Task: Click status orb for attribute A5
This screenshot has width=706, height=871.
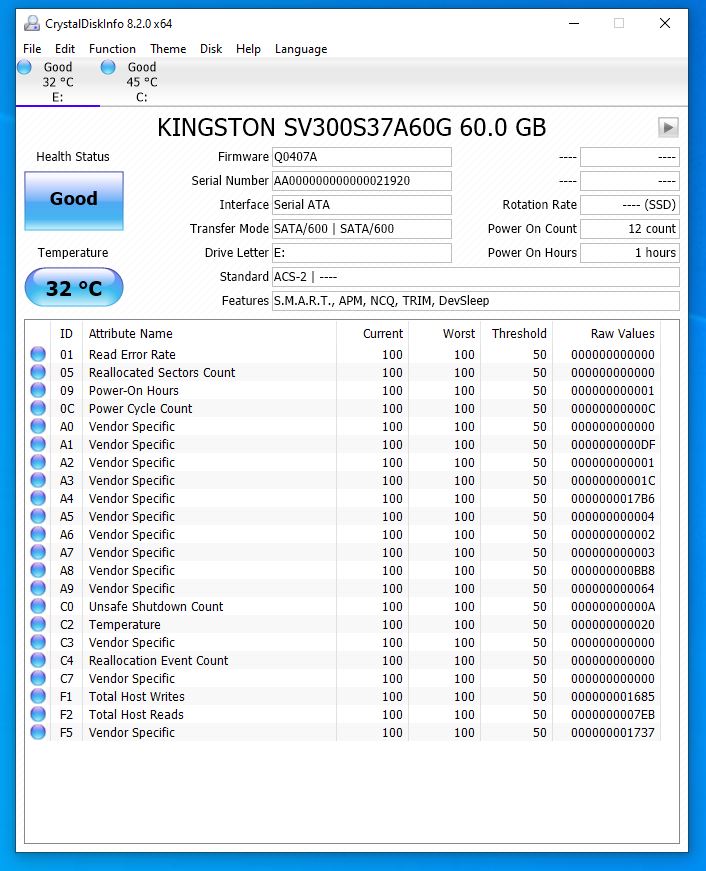Action: (x=38, y=516)
